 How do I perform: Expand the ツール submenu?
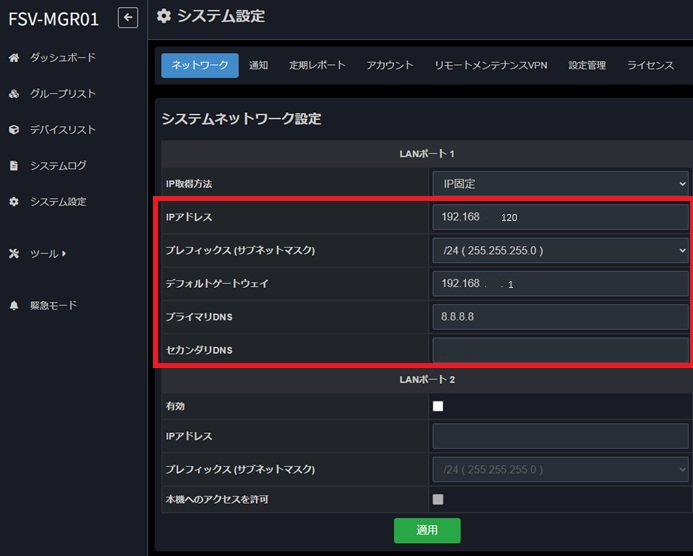[x=48, y=254]
